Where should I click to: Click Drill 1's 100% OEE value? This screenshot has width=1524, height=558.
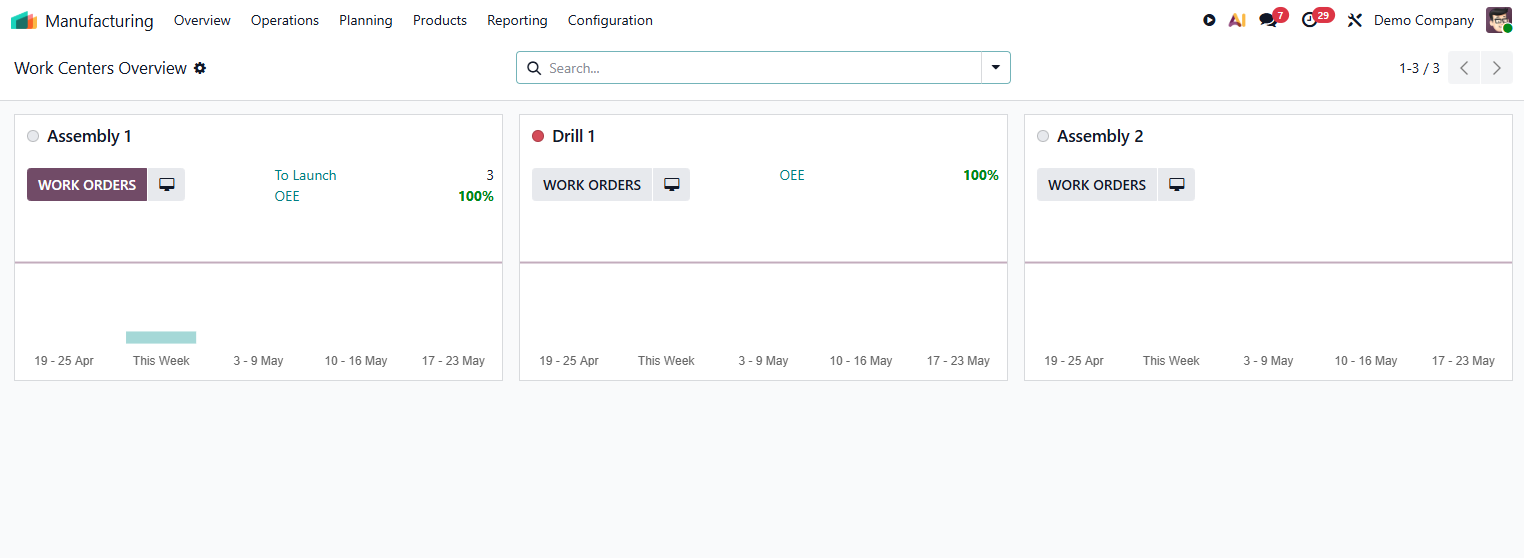[x=981, y=175]
